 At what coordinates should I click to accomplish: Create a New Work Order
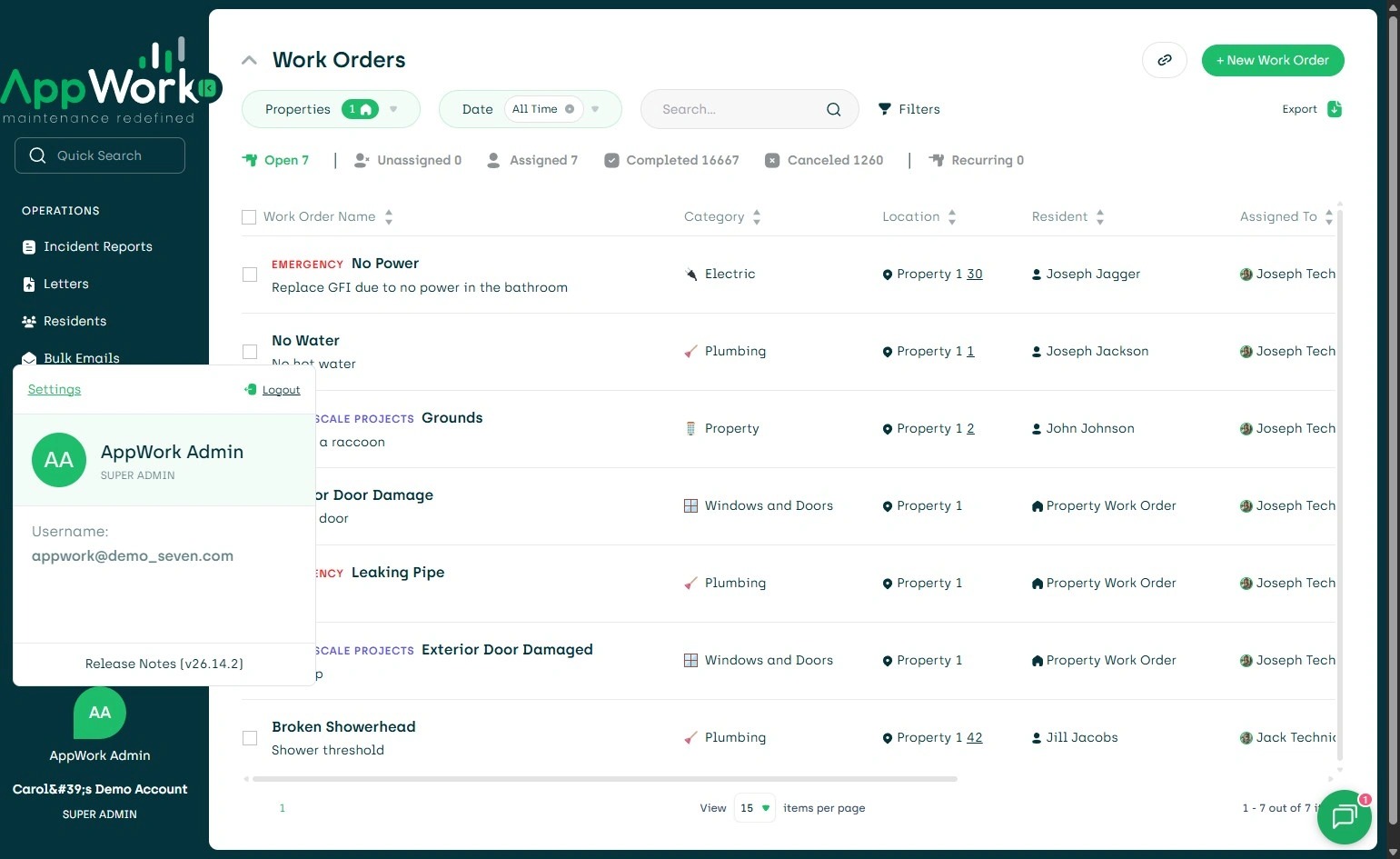(1272, 61)
